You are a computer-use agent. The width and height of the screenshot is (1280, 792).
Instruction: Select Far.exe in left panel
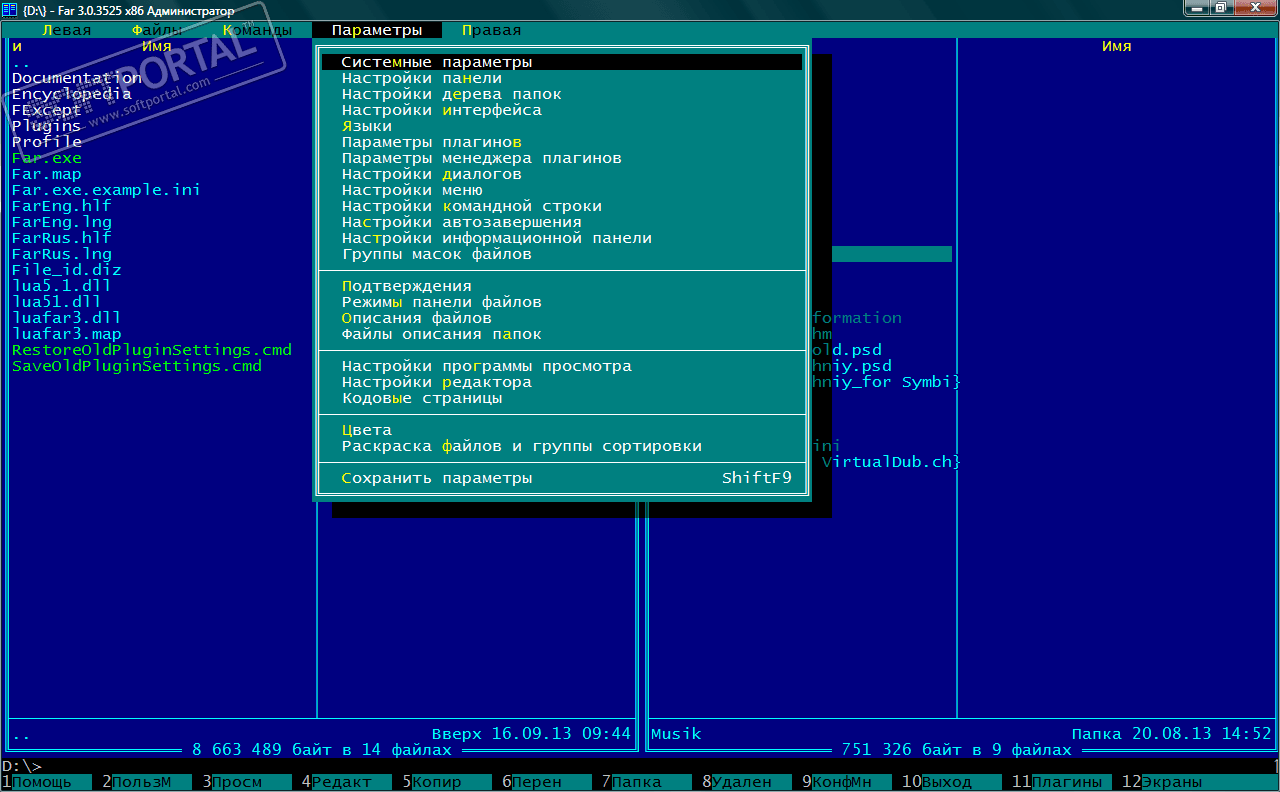47,158
